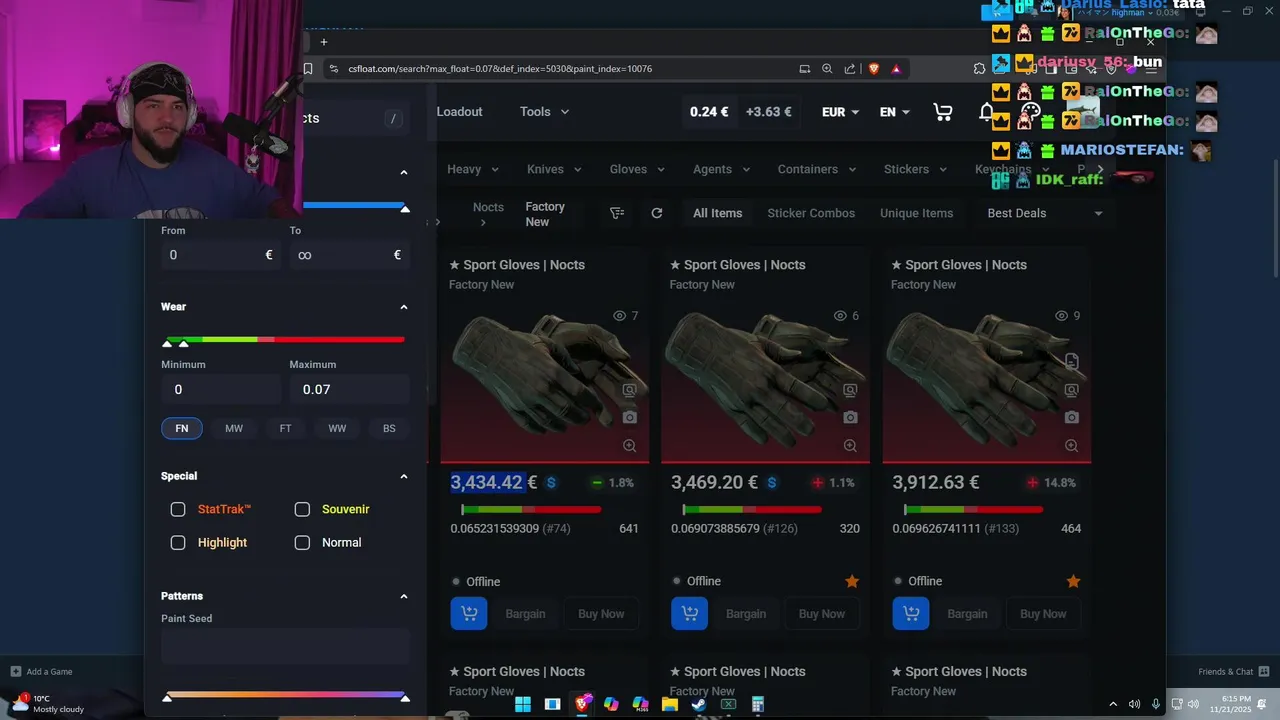This screenshot has width=1280, height=720.
Task: Click Buy Now on the 3,434.42 € gloves
Action: click(x=601, y=614)
